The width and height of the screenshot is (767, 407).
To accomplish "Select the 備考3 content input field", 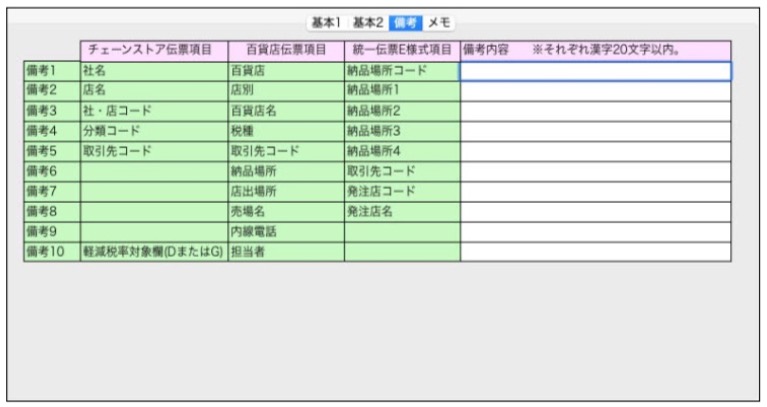I will [595, 111].
